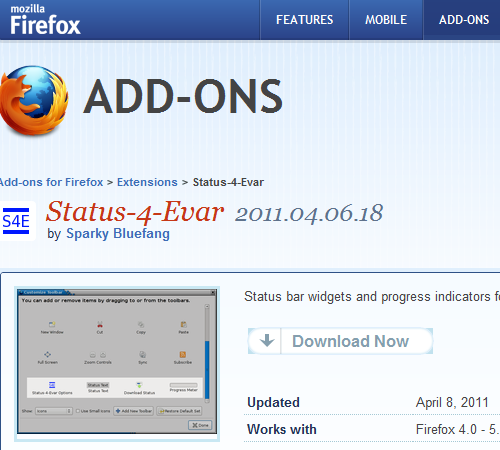The image size is (500, 450).
Task: Click the Done button in screenshot preview
Action: 200,425
